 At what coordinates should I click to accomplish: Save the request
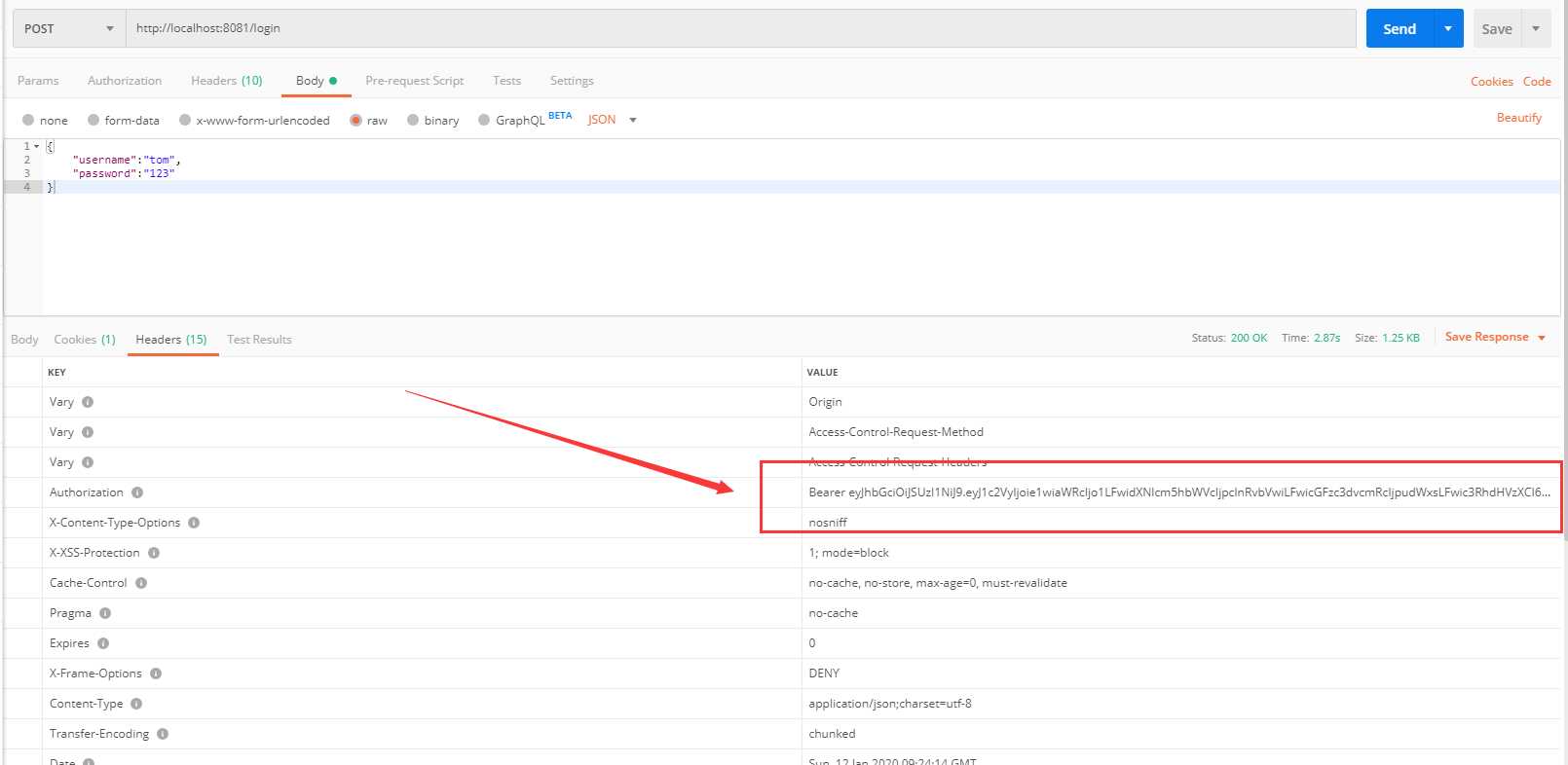[x=1497, y=28]
